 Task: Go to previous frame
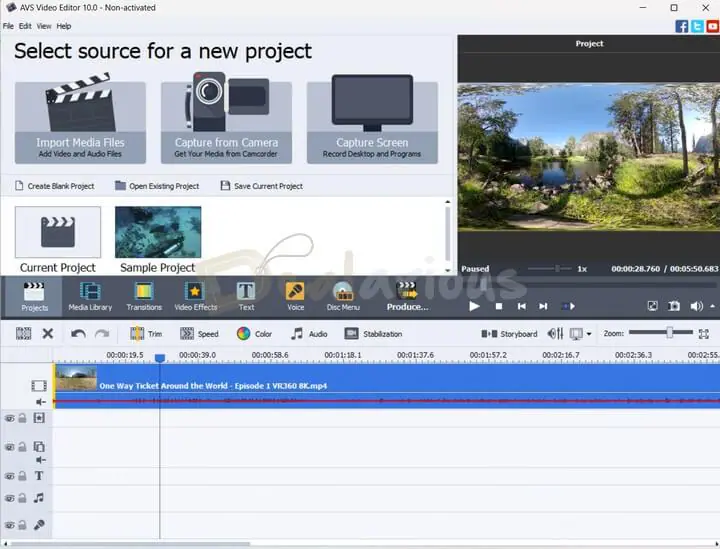coord(521,306)
